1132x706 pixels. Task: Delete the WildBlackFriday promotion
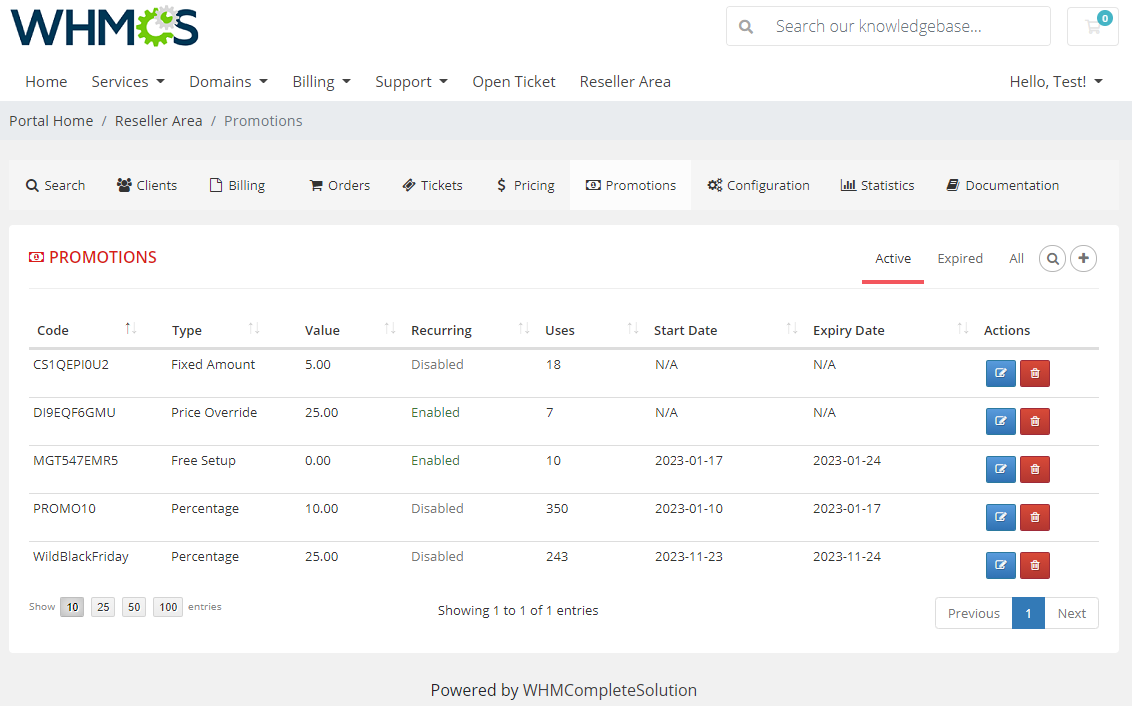click(x=1034, y=565)
